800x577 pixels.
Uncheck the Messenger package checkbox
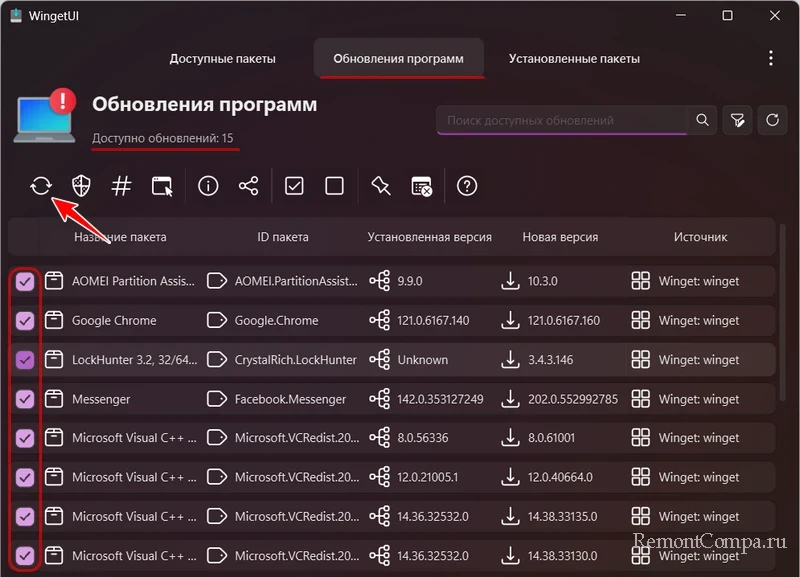pos(25,399)
